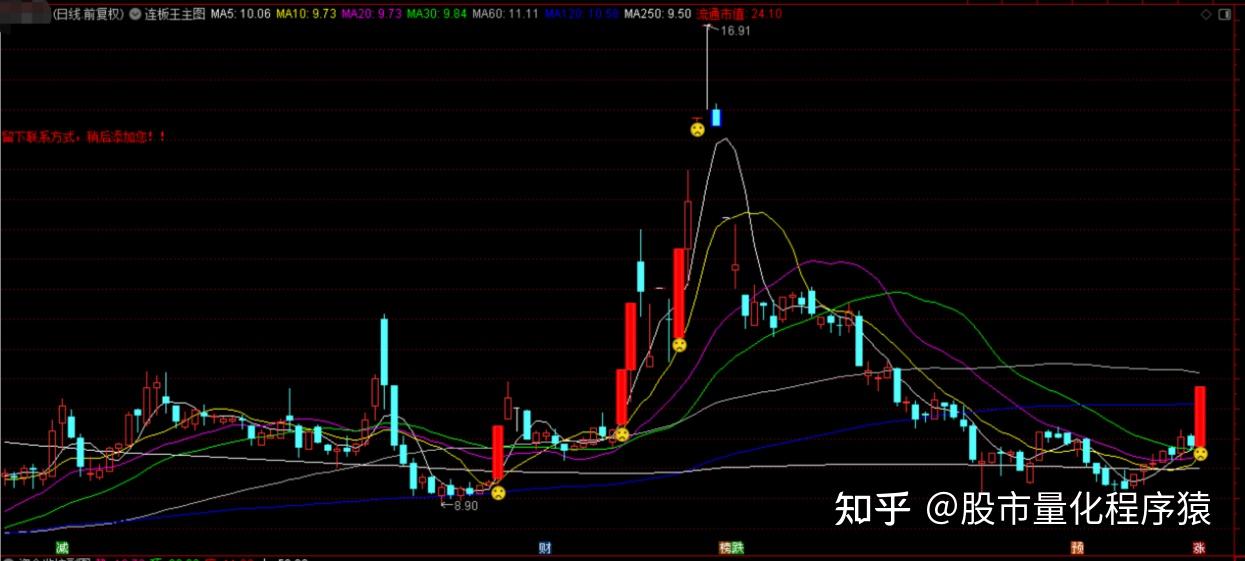The width and height of the screenshot is (1245, 561).
Task: Click the smiley signal at far right red candle
Action: point(1200,453)
